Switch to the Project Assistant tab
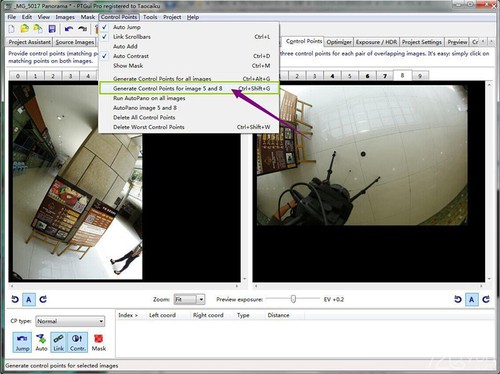The height and width of the screenshot is (374, 500). point(29,42)
